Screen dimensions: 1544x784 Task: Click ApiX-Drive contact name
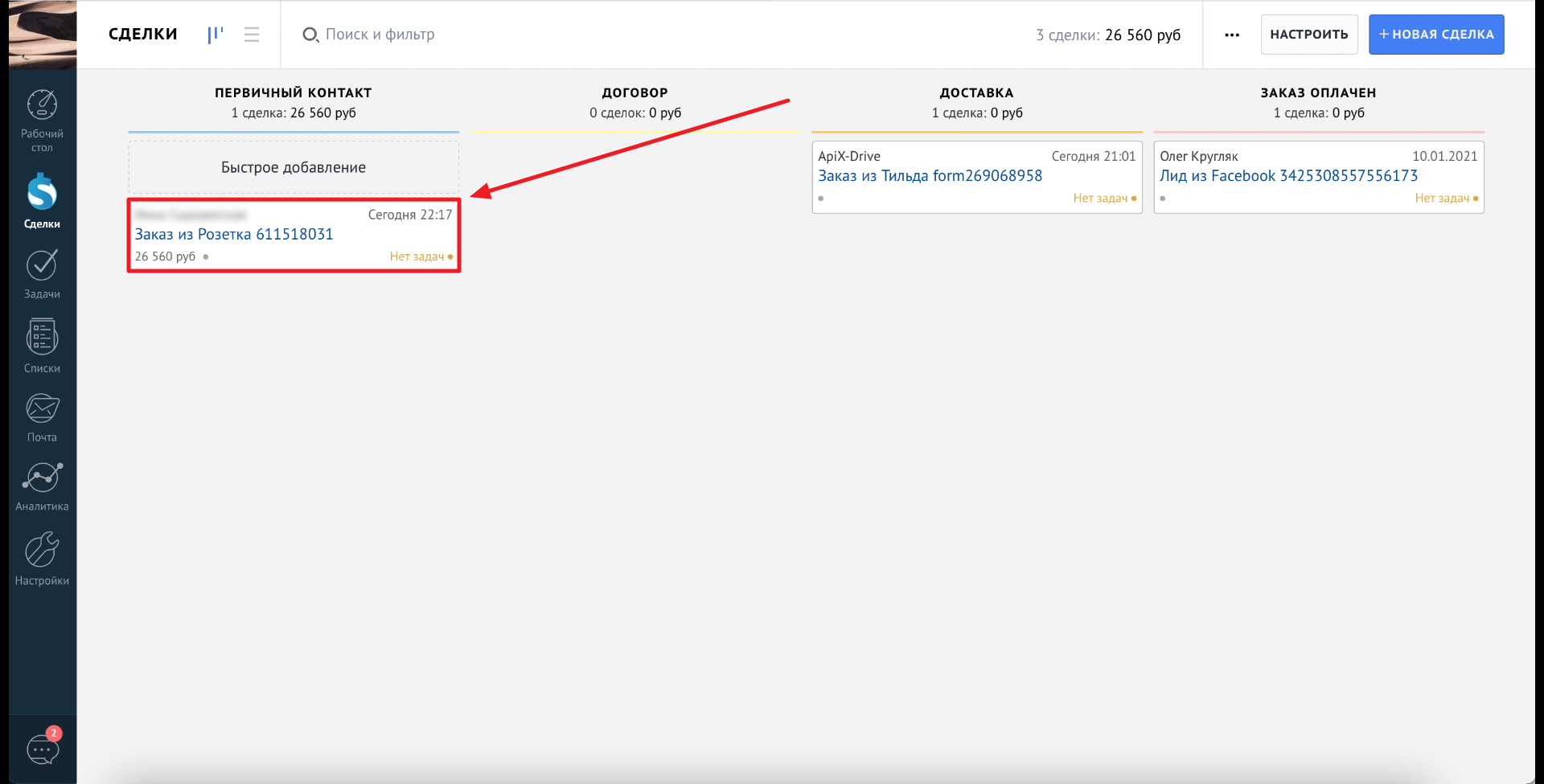(849, 156)
